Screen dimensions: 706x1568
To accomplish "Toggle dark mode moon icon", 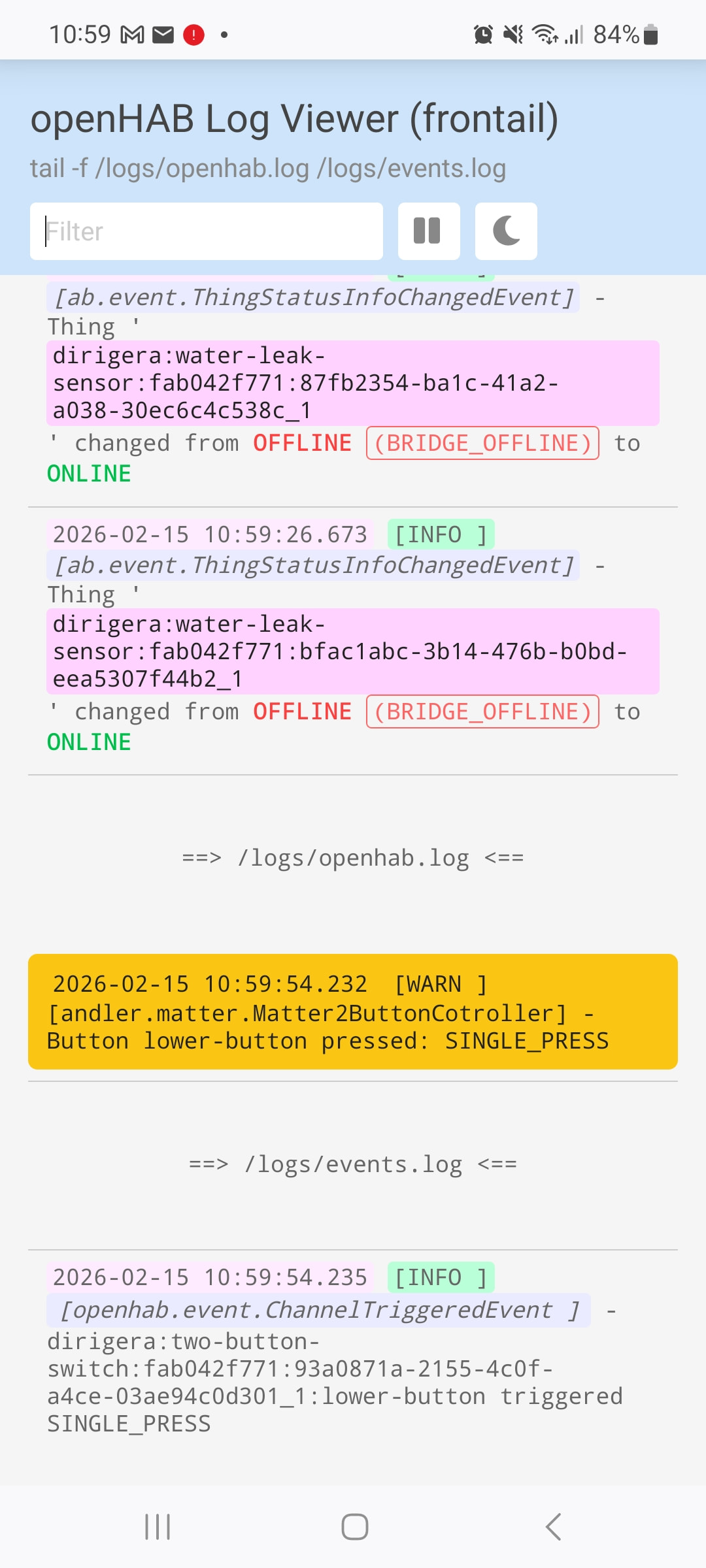I will click(x=506, y=231).
